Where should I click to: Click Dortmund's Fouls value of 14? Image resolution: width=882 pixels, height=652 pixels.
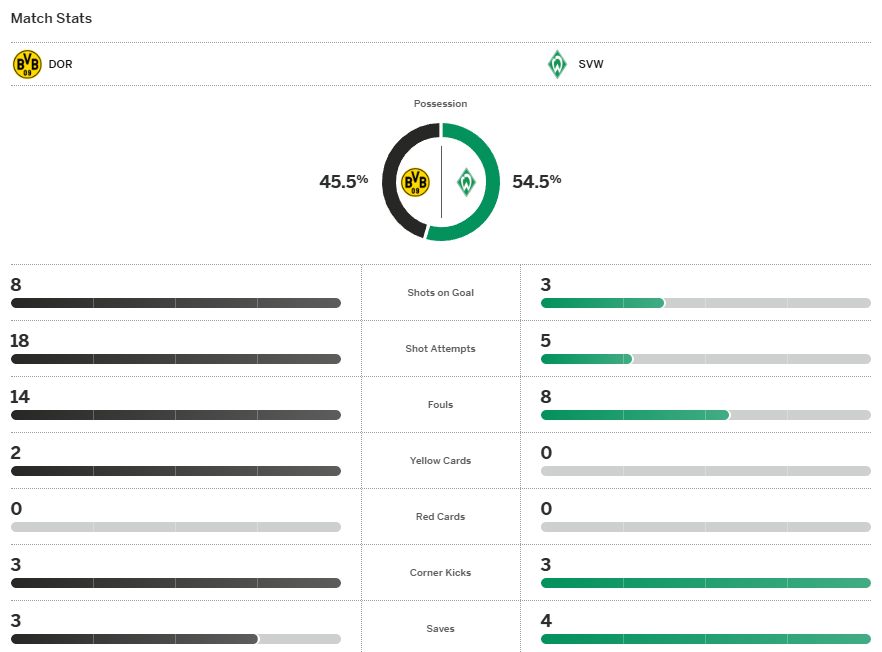tap(20, 397)
